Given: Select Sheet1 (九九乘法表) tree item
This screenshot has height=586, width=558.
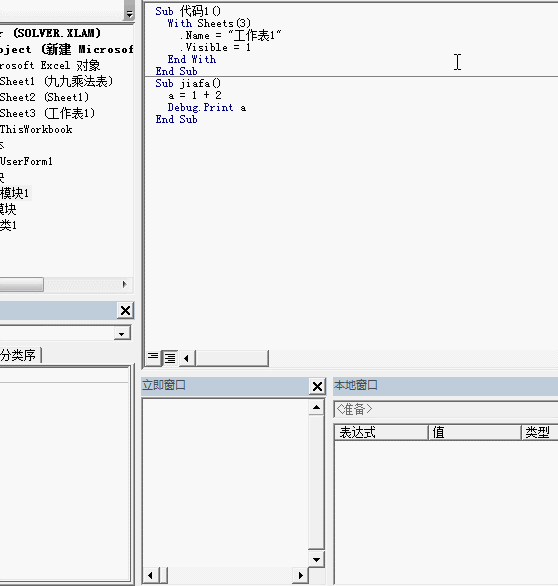Looking at the screenshot, I should click(56, 81).
